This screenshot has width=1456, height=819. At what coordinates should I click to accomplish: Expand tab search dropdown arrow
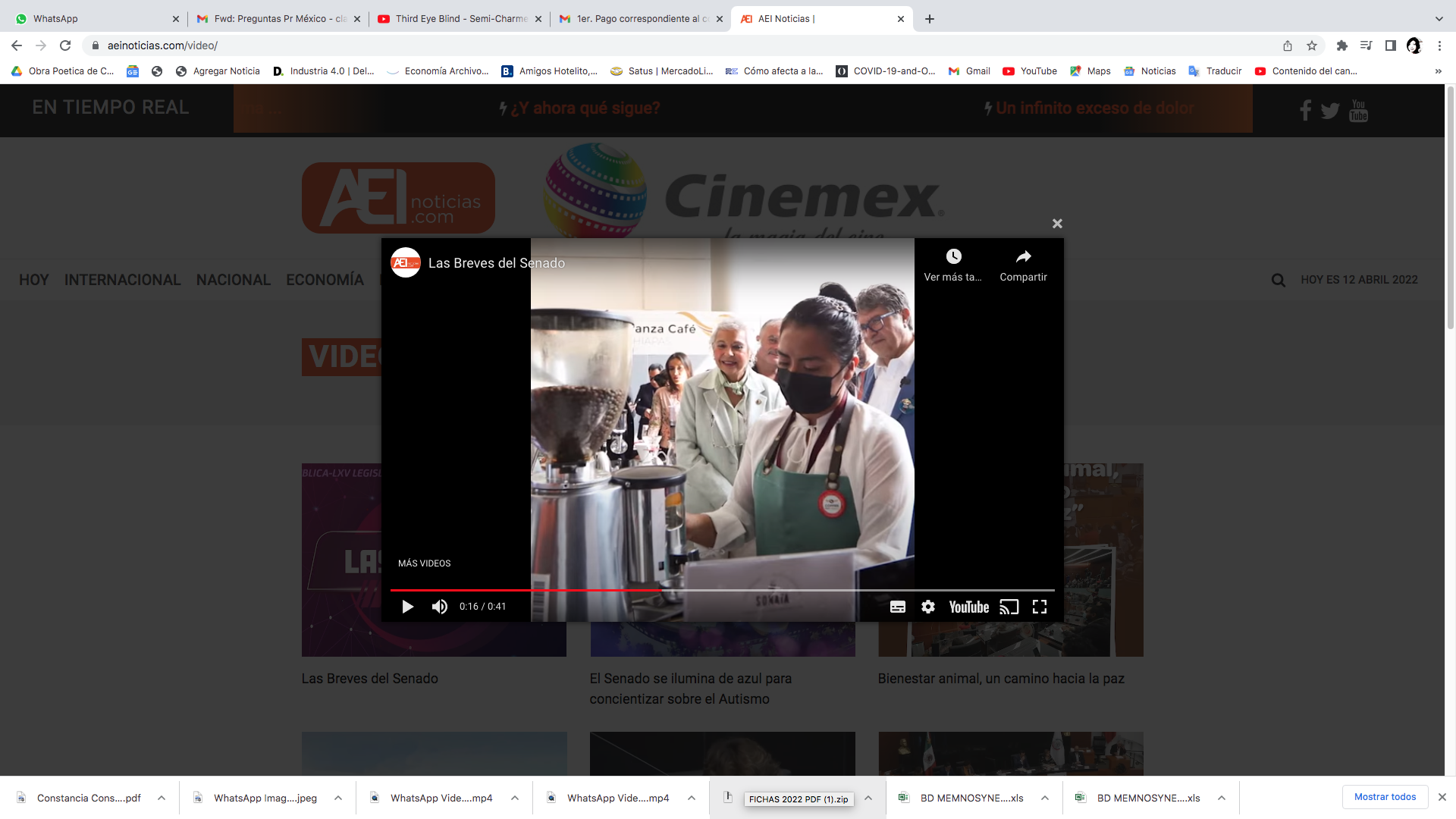coord(1439,19)
